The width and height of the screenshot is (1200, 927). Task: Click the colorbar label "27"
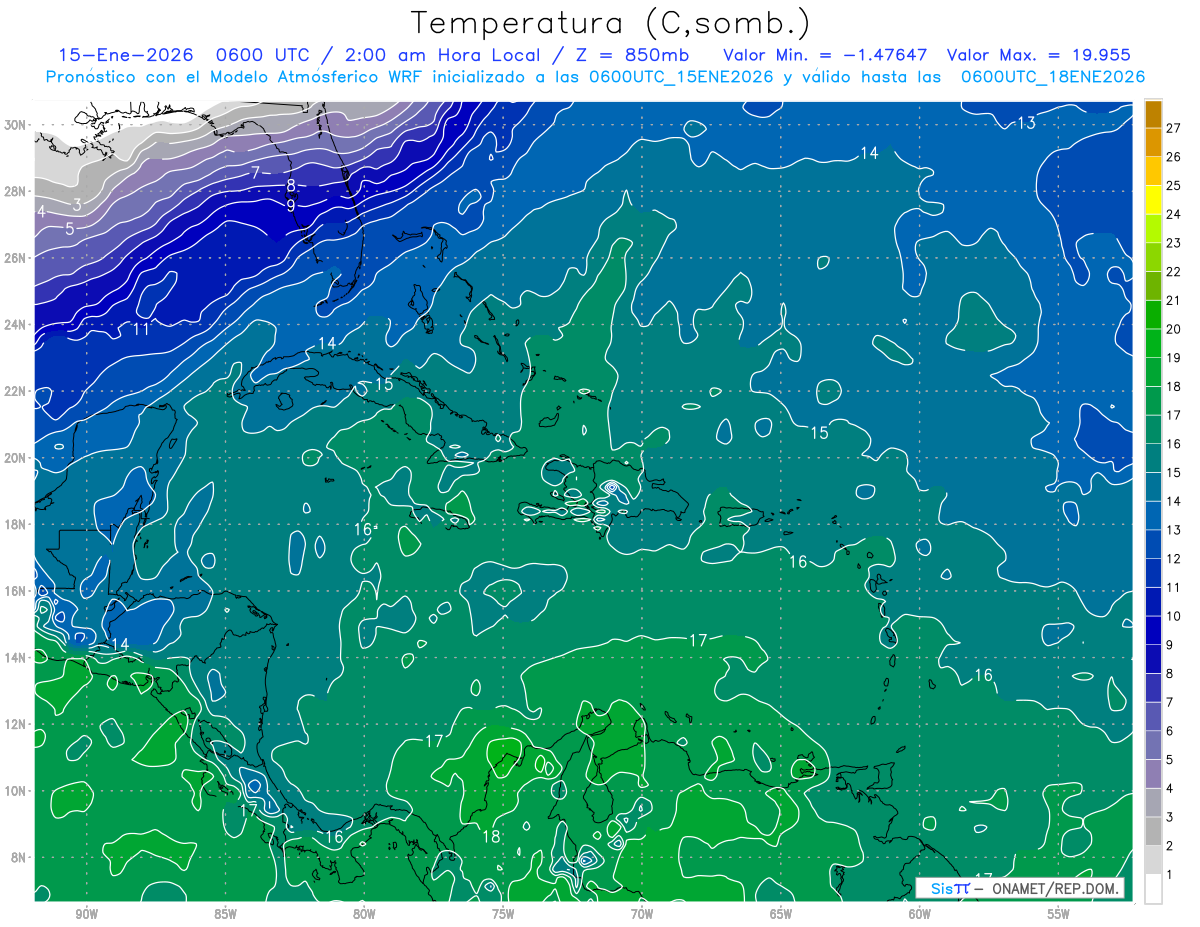(1174, 127)
